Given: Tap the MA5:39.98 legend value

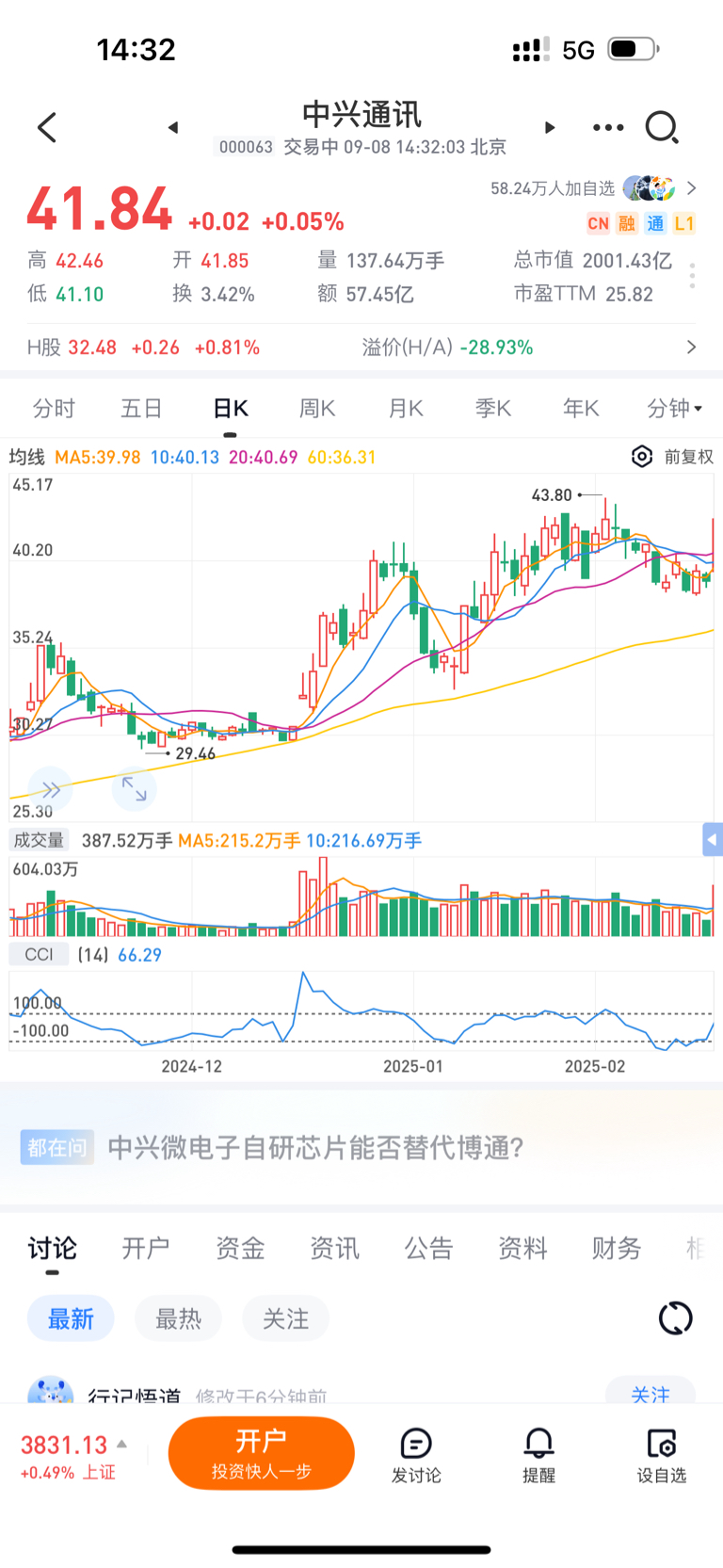Looking at the screenshot, I should [98, 457].
